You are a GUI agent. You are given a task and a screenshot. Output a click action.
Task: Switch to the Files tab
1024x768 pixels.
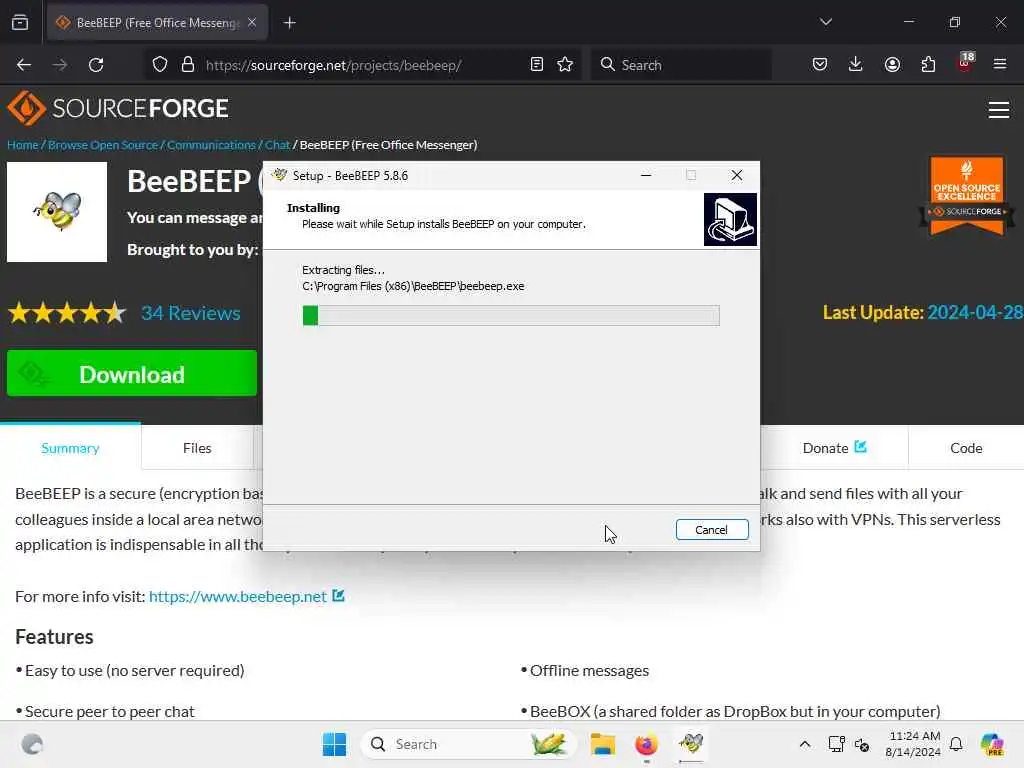click(x=197, y=448)
